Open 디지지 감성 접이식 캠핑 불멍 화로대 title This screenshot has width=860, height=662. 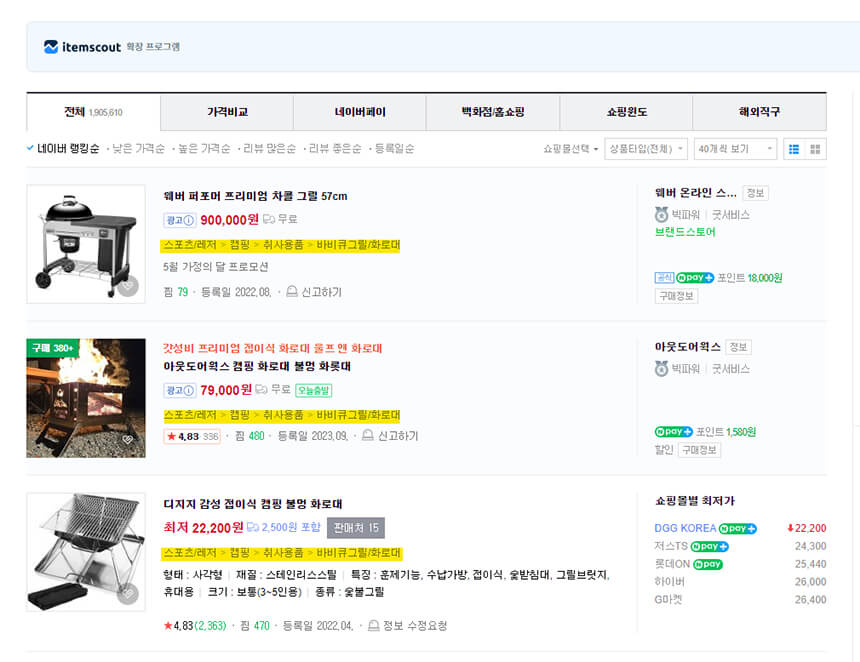[253, 503]
